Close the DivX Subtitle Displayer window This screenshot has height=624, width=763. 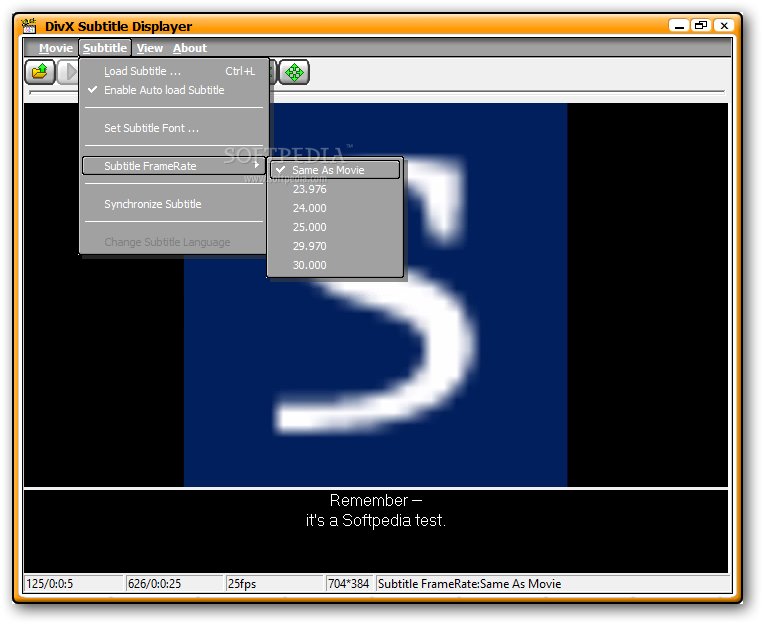pos(724,26)
